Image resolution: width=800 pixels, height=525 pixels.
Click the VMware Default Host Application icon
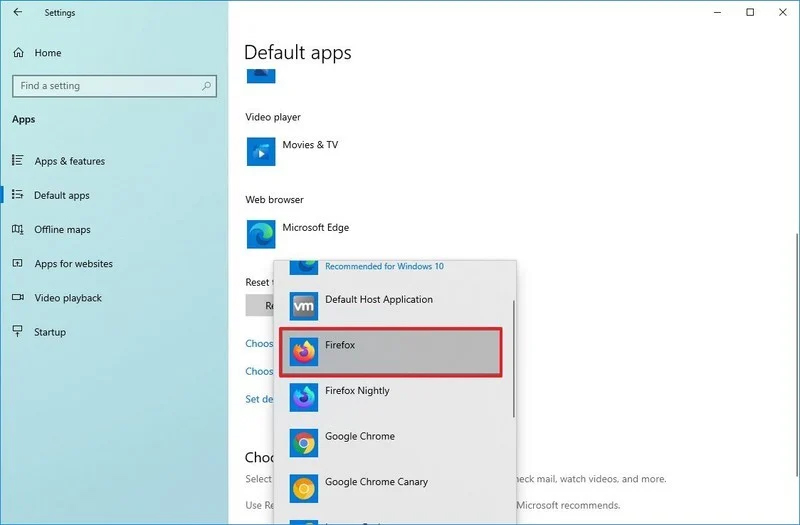click(304, 306)
